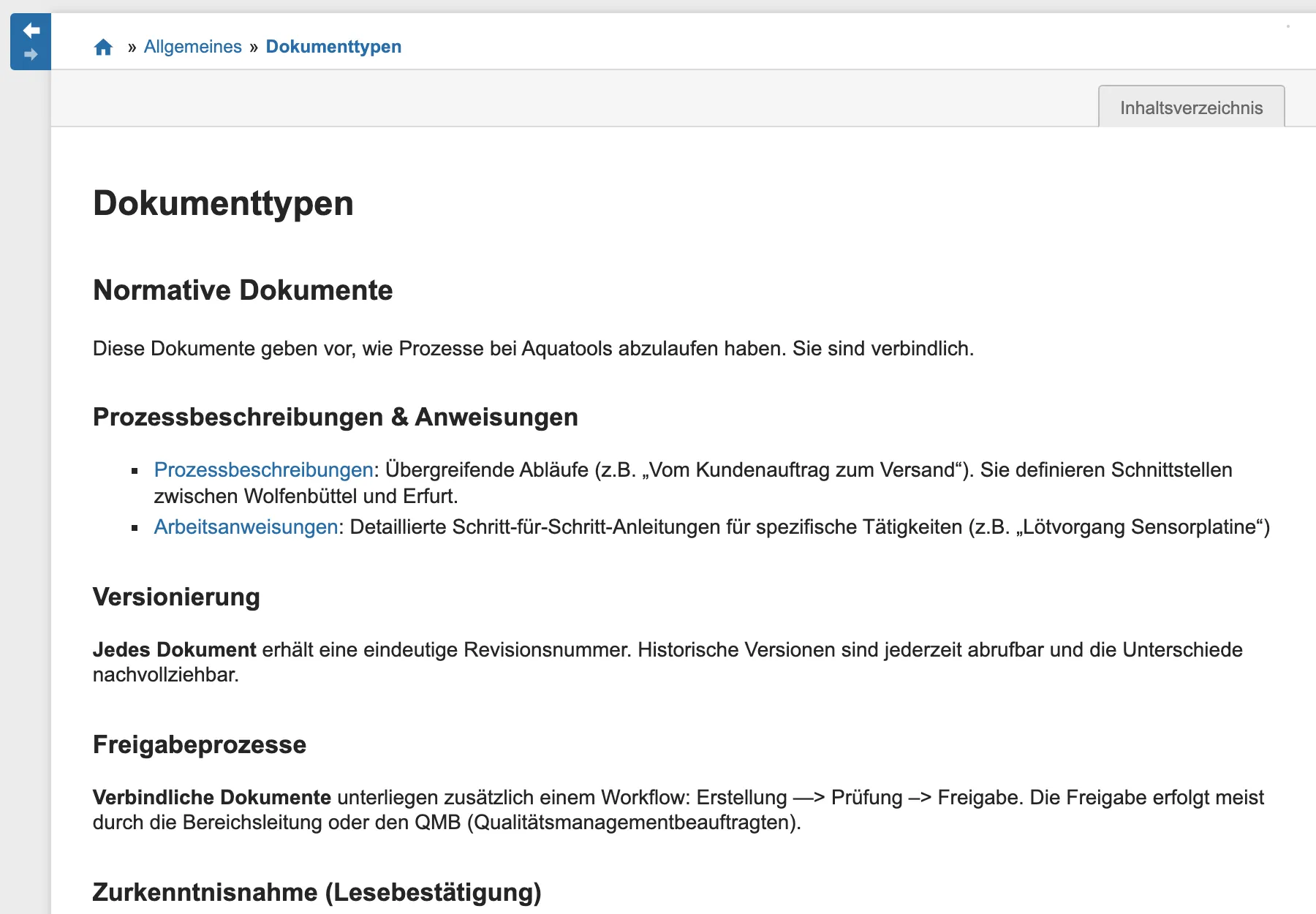Viewport: 1316px width, 914px height.
Task: Open the Dokumenttypen breadcrumb link
Action: (x=333, y=47)
